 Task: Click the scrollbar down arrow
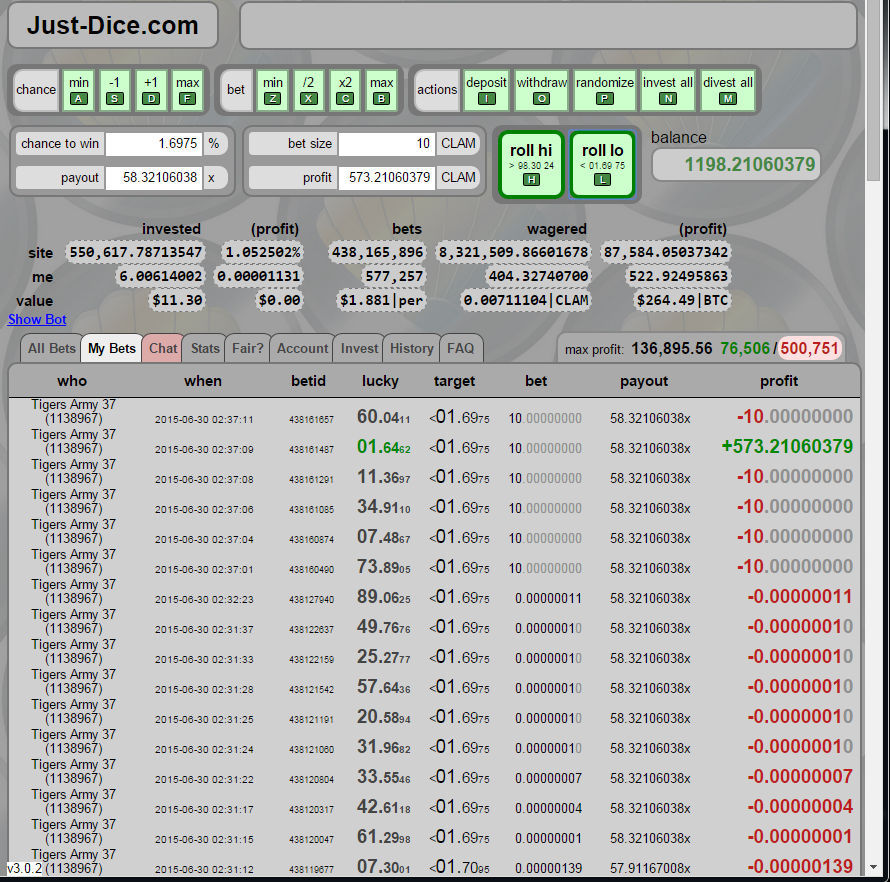tap(874, 867)
